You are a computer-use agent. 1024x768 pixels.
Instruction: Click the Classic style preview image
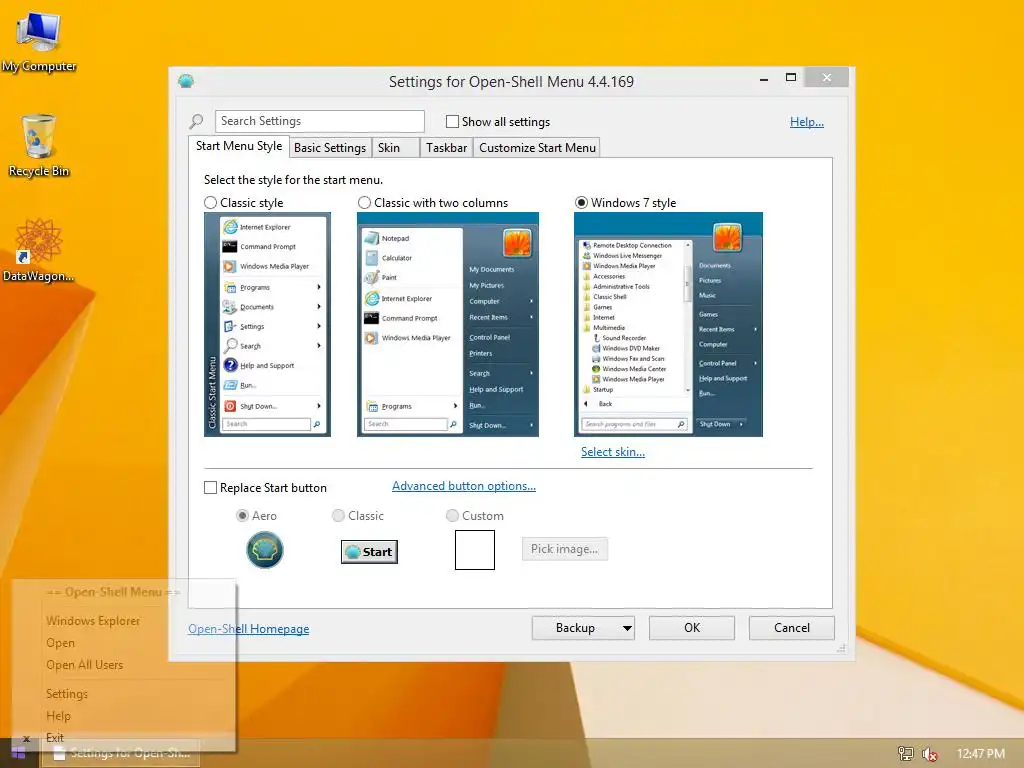[267, 325]
